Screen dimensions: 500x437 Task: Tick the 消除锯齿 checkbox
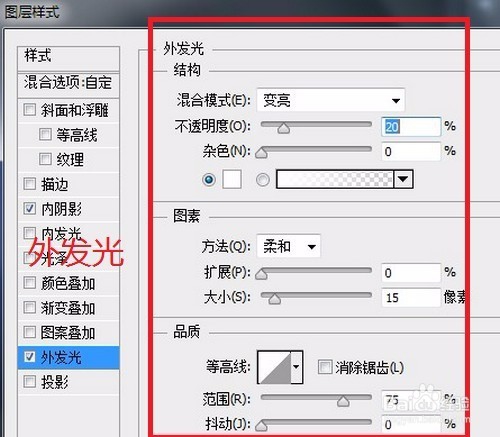(325, 367)
